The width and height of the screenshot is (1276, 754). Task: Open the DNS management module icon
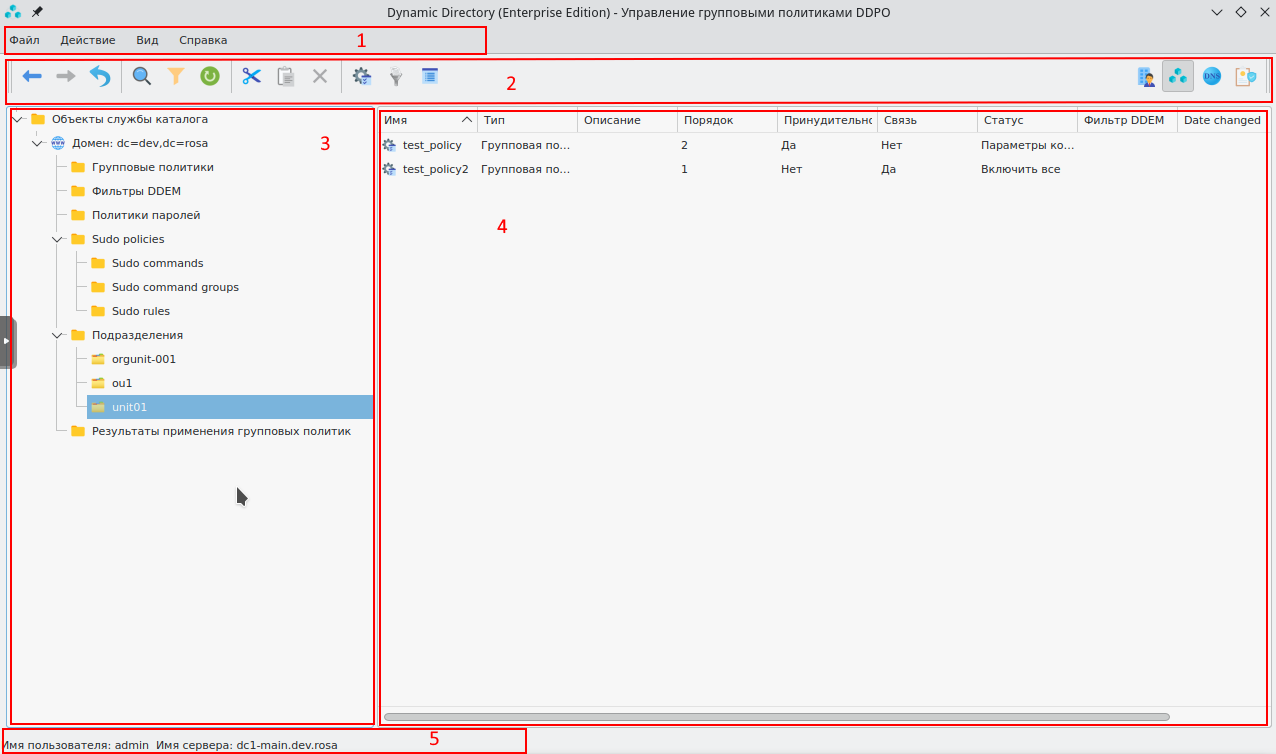[1212, 76]
